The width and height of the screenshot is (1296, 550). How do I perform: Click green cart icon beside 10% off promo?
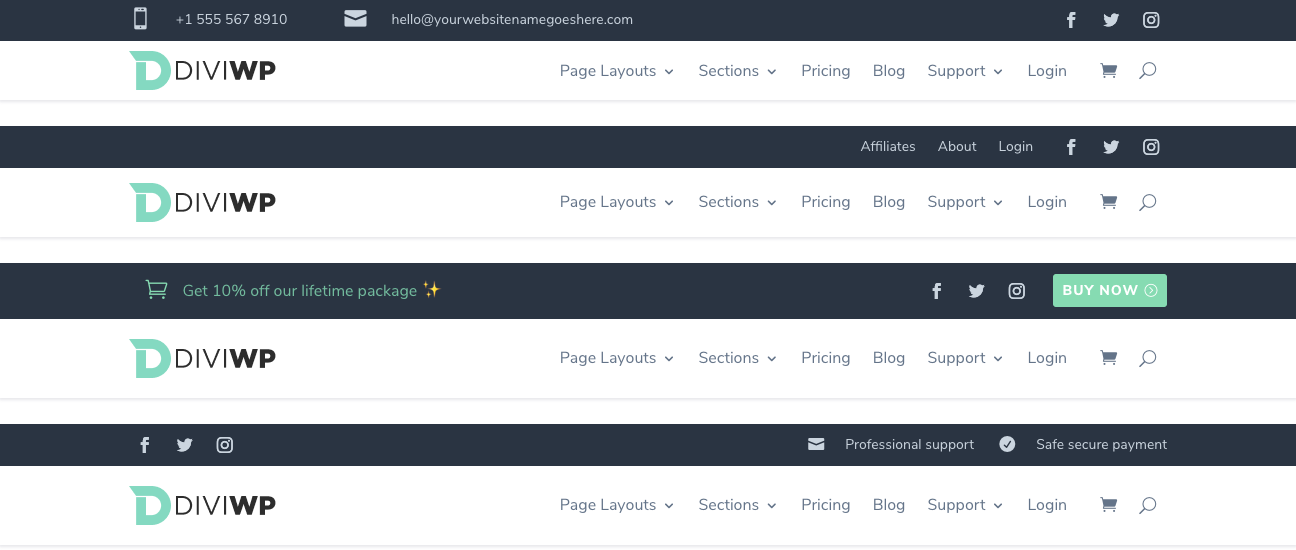156,290
